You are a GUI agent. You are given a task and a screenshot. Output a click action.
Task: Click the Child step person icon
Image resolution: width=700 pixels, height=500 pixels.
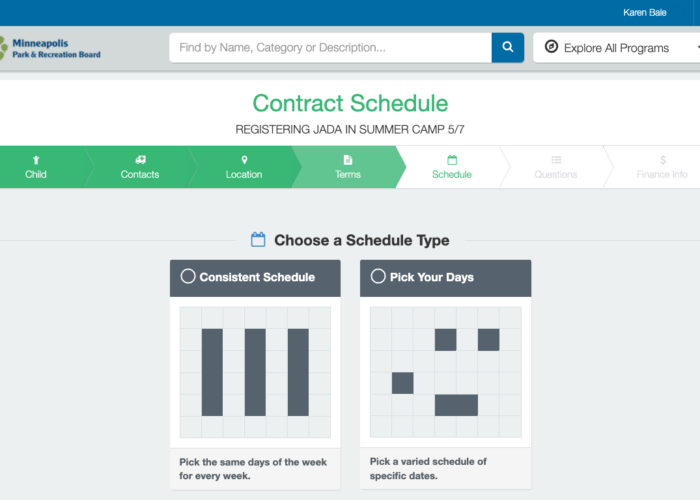[x=36, y=160]
